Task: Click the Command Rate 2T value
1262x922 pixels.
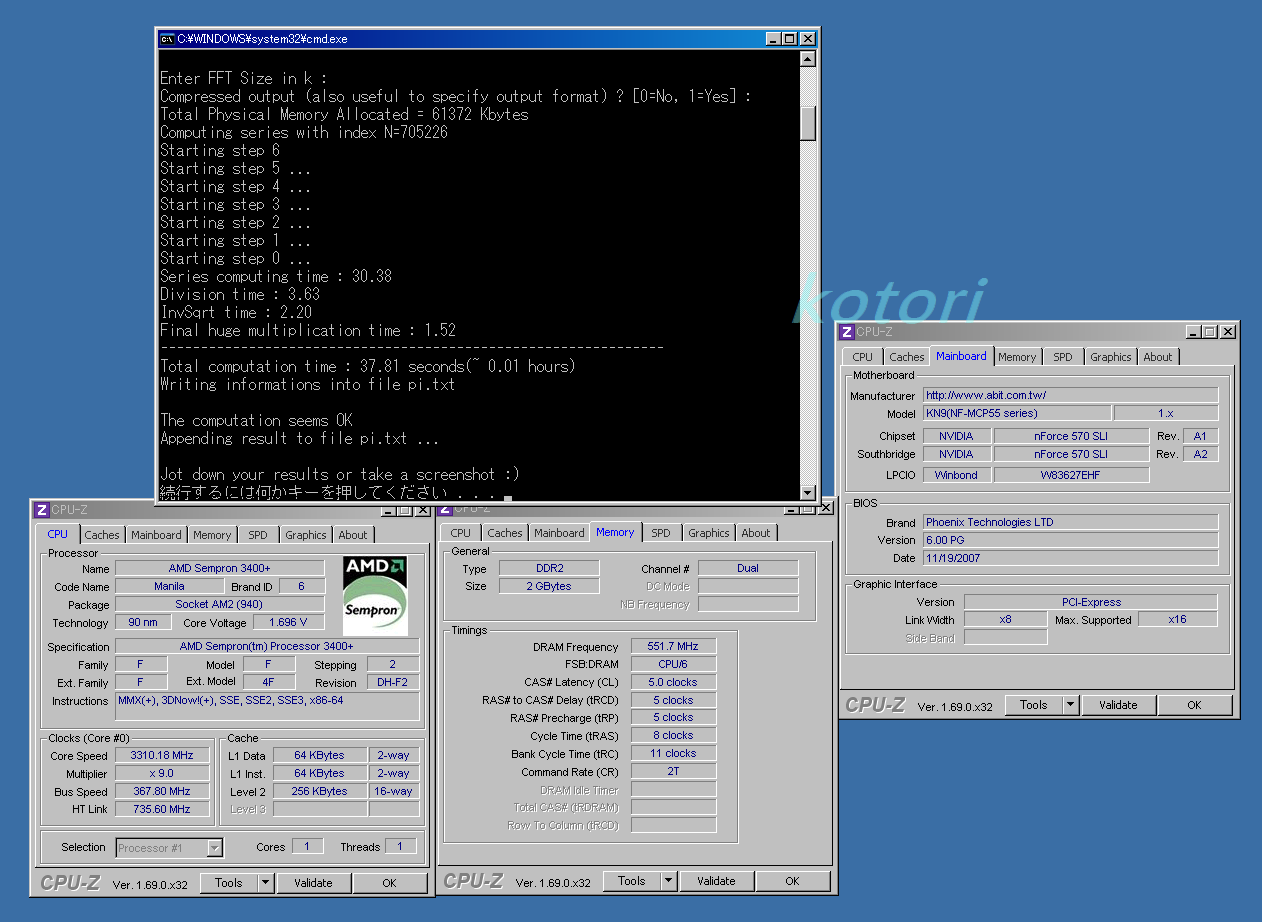Action: [673, 772]
